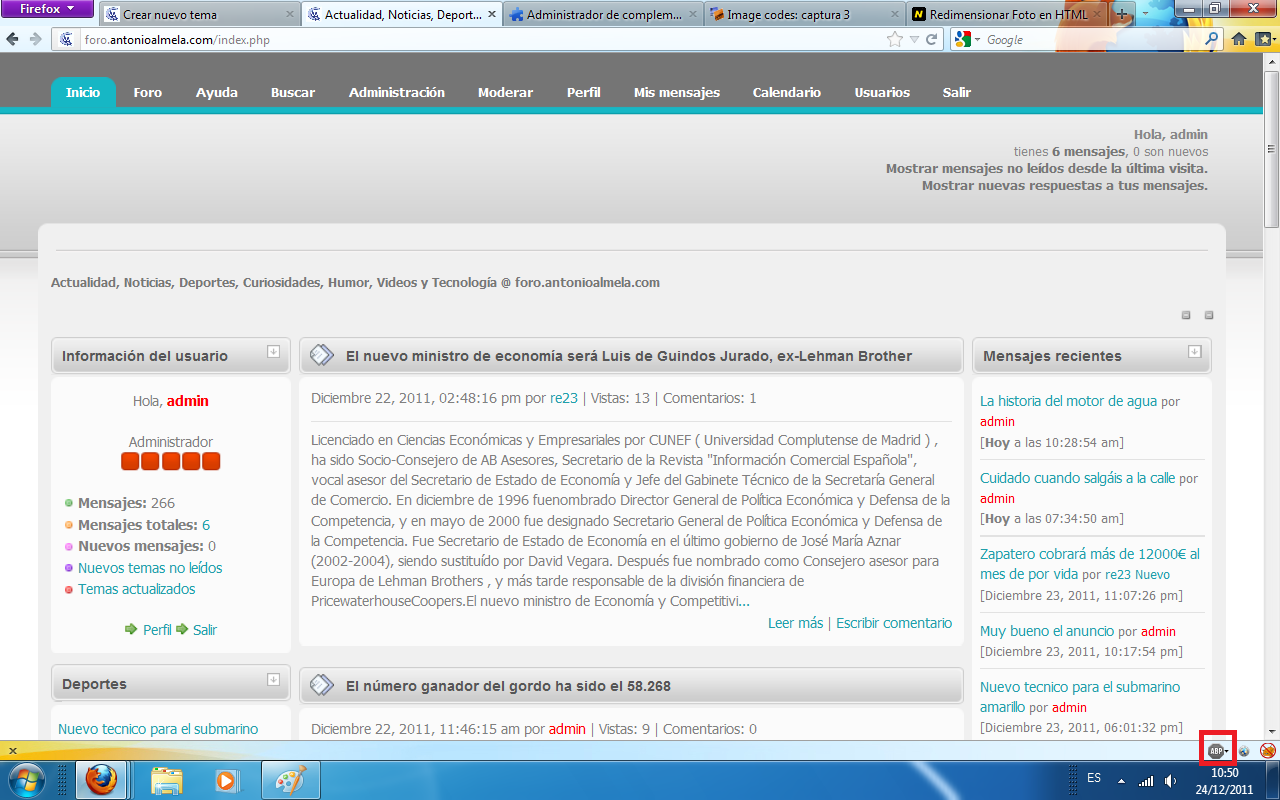
Task: Go back with the browser back arrow
Action: pos(13,40)
